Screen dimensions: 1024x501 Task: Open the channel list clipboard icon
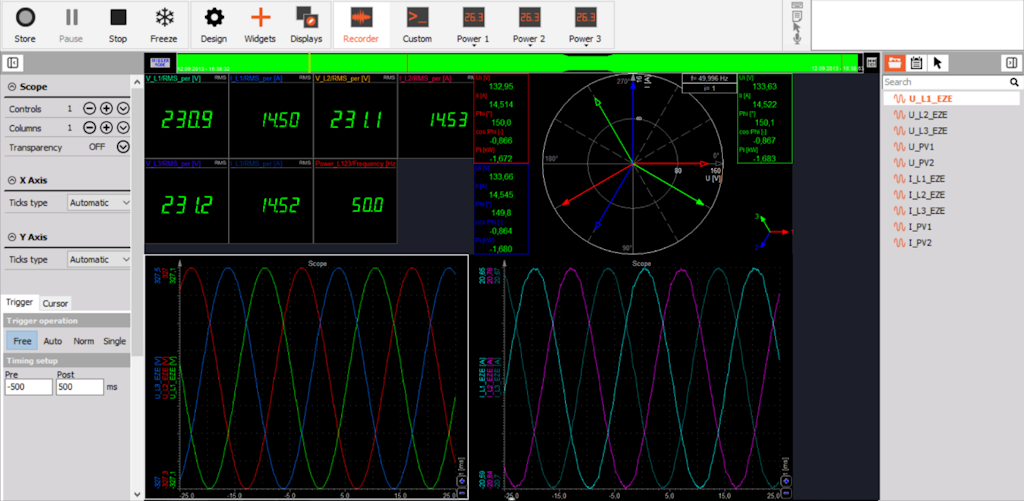[916, 63]
